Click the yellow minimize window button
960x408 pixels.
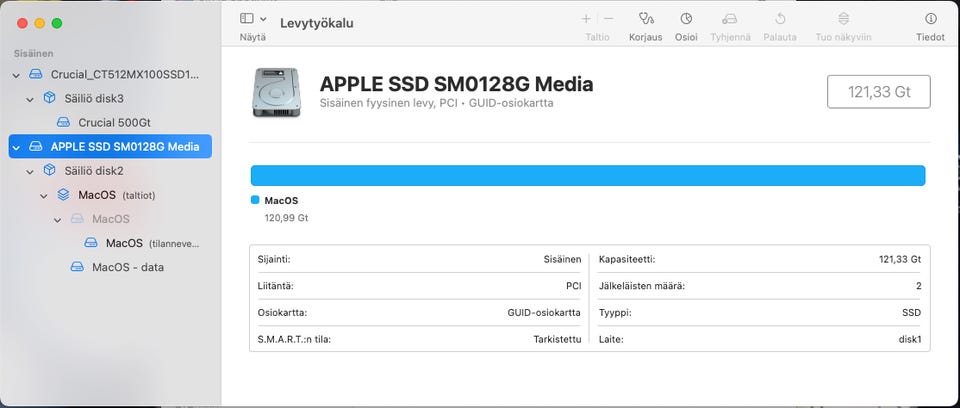click(40, 23)
